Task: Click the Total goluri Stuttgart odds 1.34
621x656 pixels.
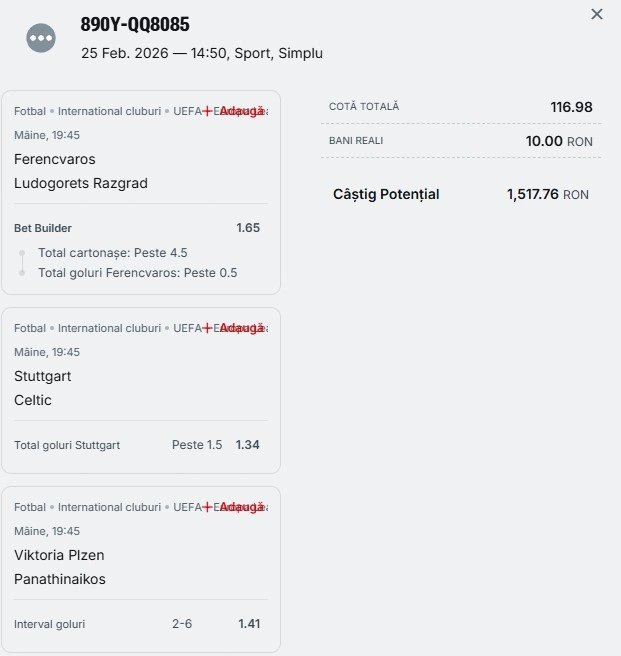Action: pos(248,445)
